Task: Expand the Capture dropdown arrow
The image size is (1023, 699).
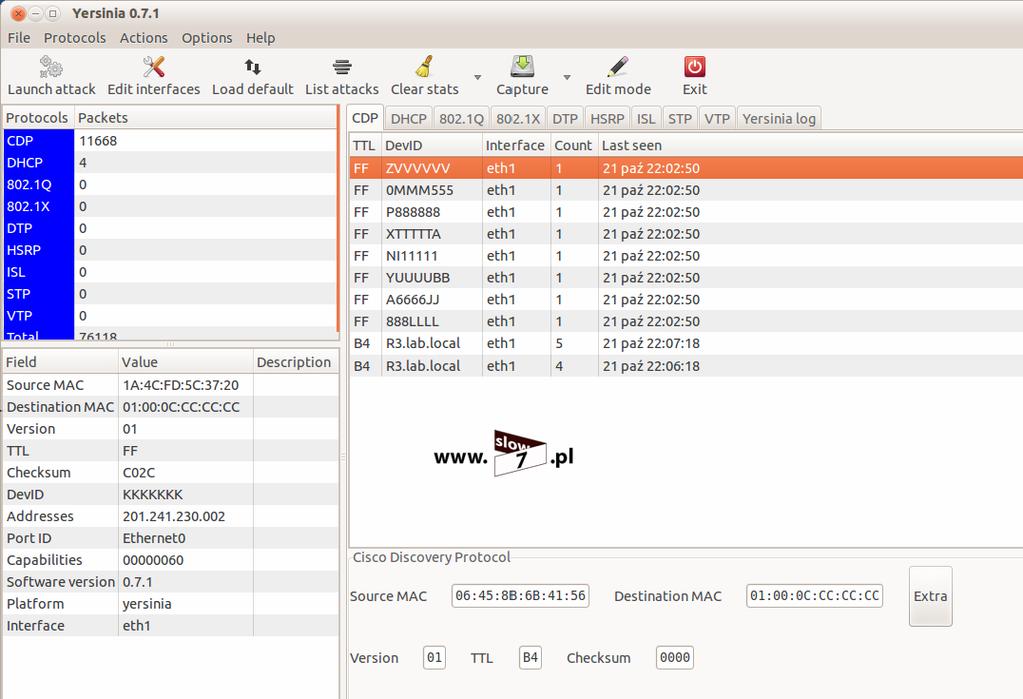Action: coord(567,77)
